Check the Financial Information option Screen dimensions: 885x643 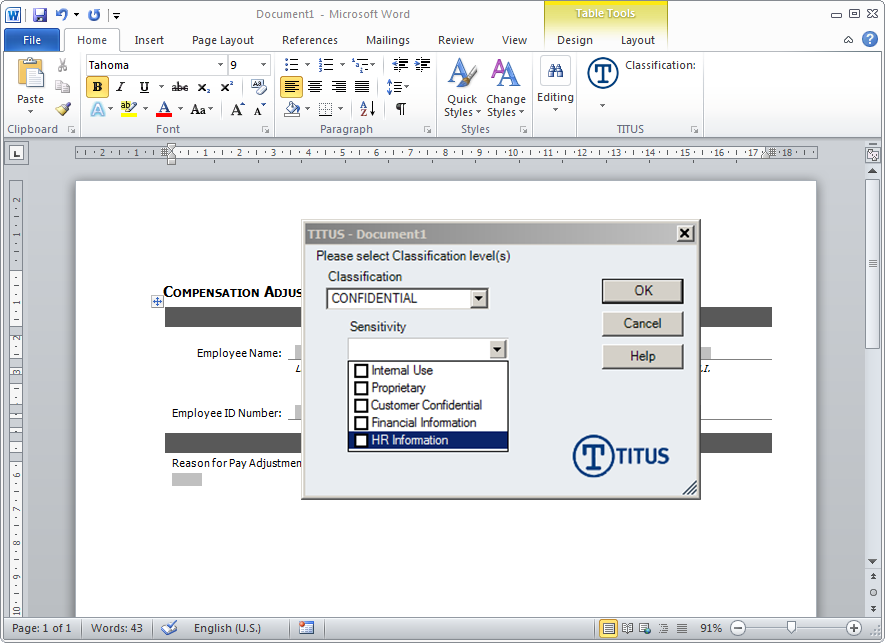361,423
